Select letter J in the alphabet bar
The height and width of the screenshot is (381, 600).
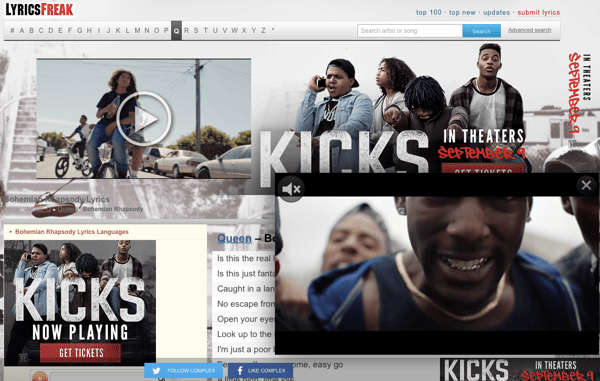click(109, 30)
